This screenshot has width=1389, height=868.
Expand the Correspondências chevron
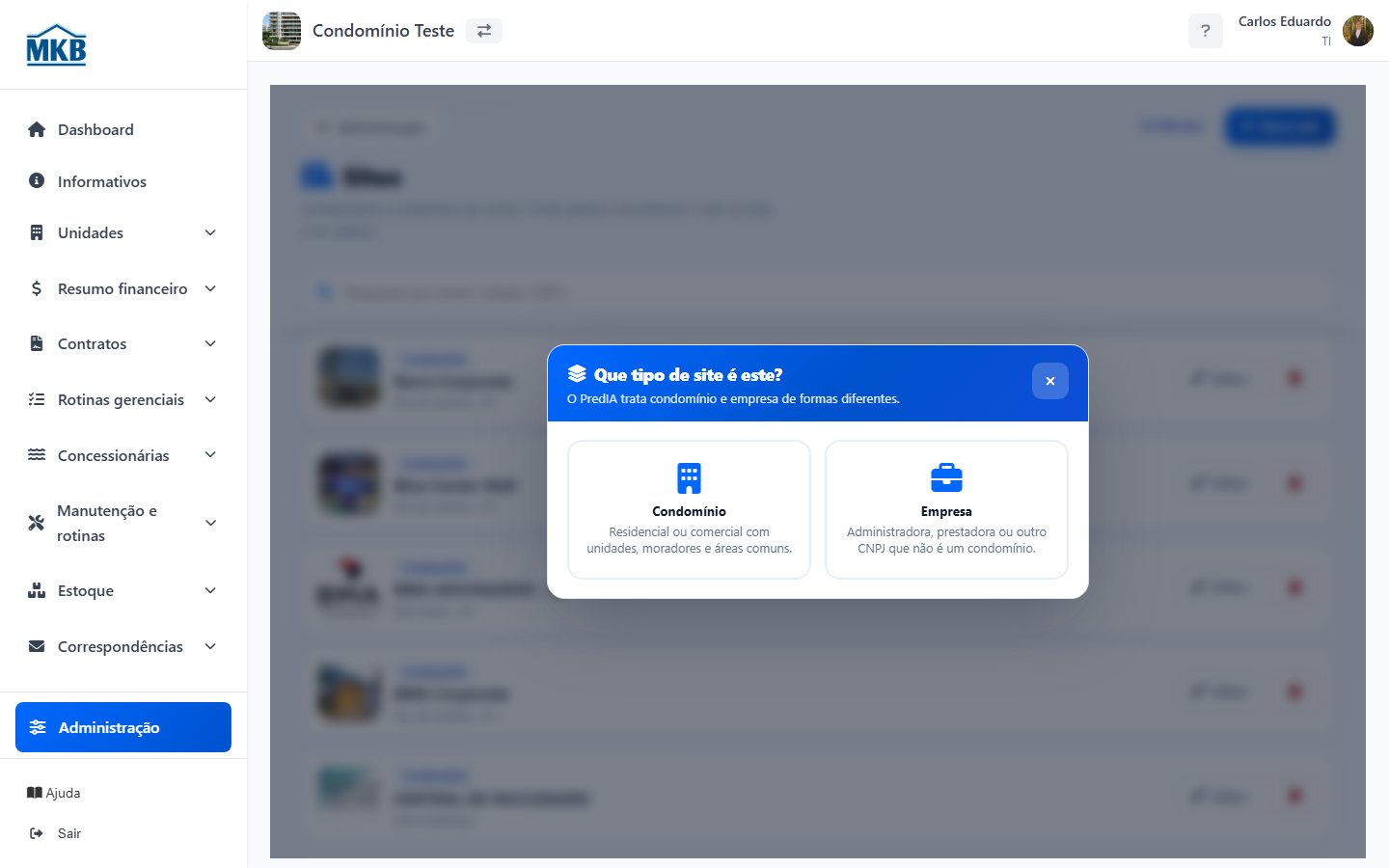click(210, 646)
